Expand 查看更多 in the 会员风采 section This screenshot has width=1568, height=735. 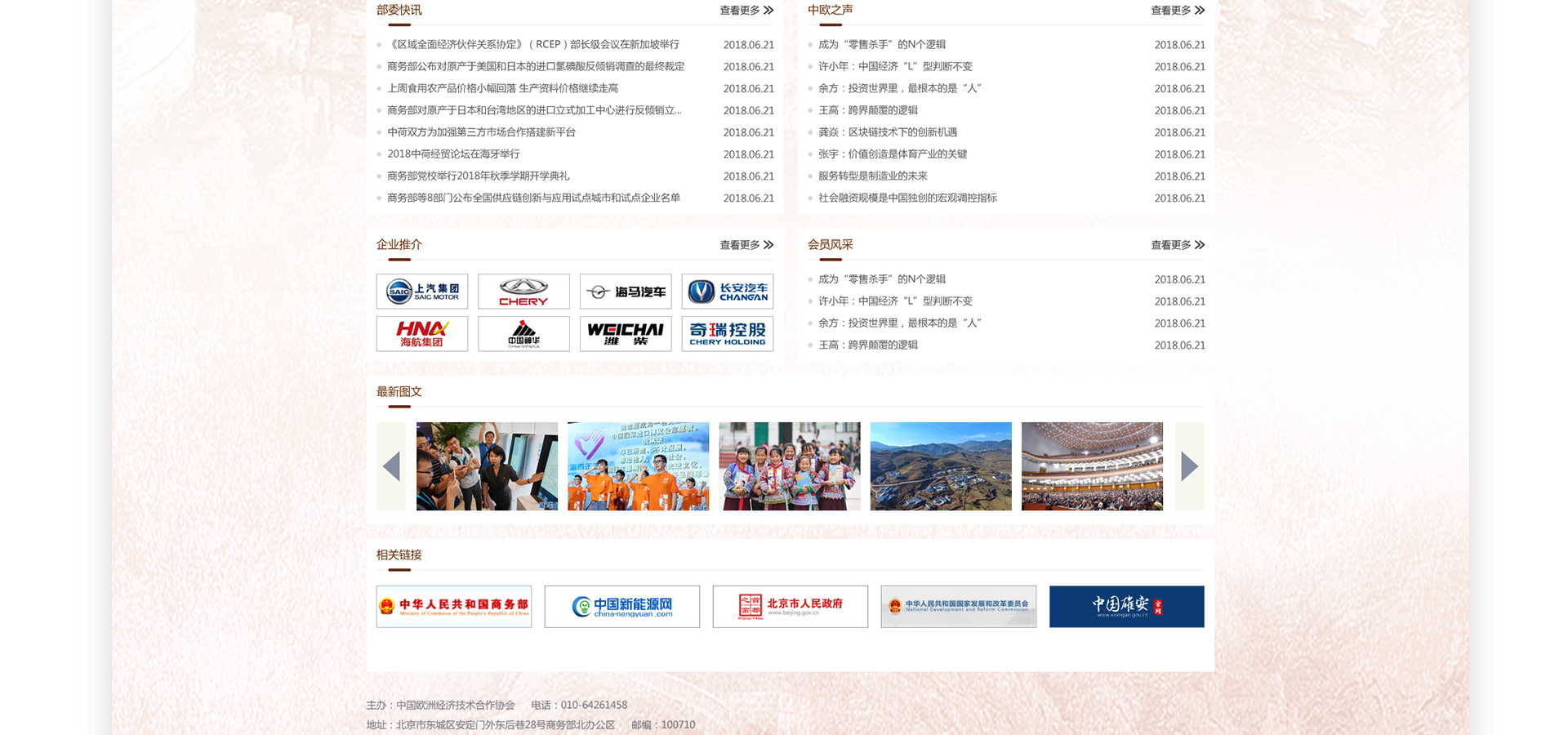(1177, 245)
